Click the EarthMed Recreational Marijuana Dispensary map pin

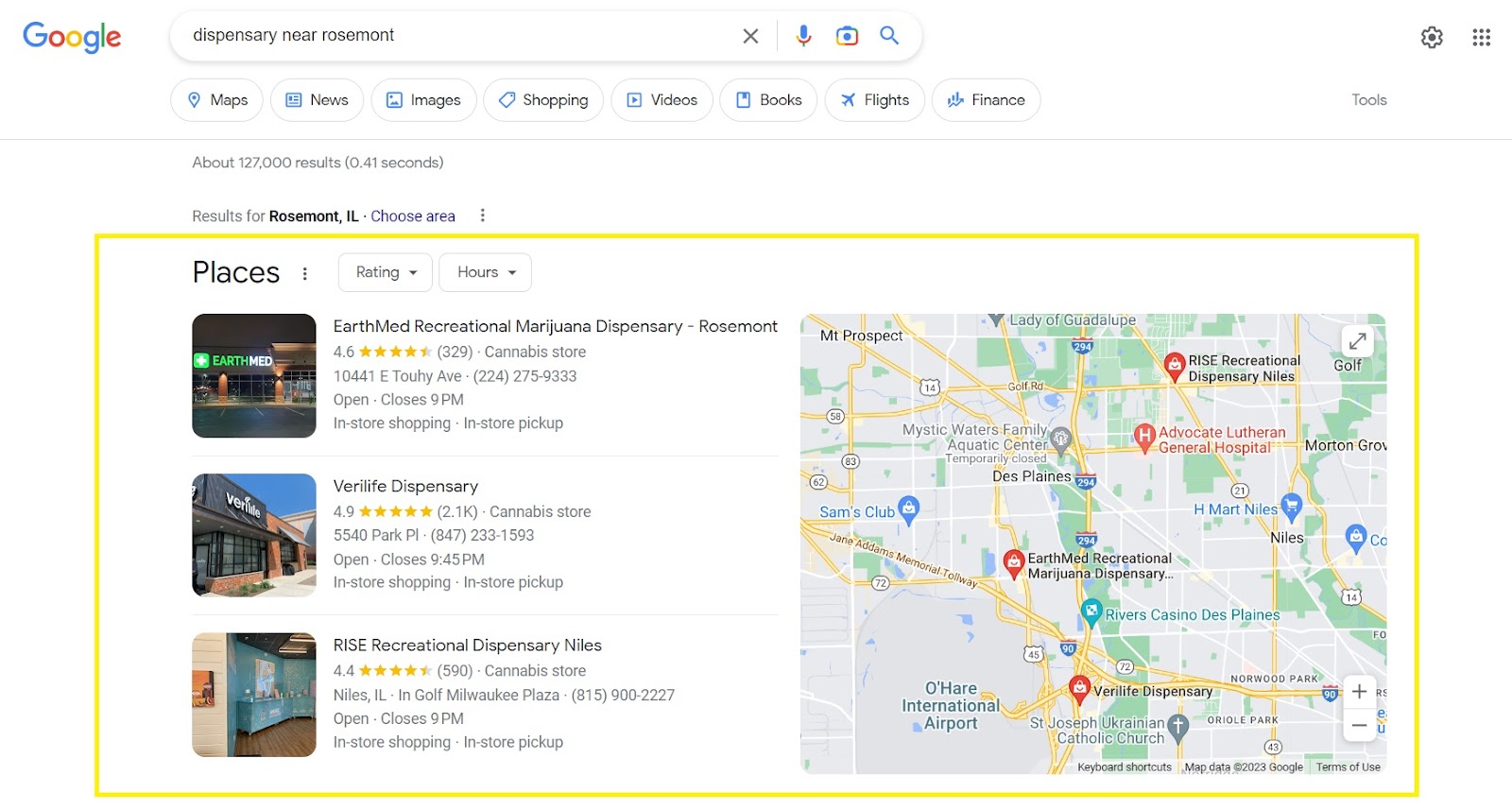coord(1014,563)
